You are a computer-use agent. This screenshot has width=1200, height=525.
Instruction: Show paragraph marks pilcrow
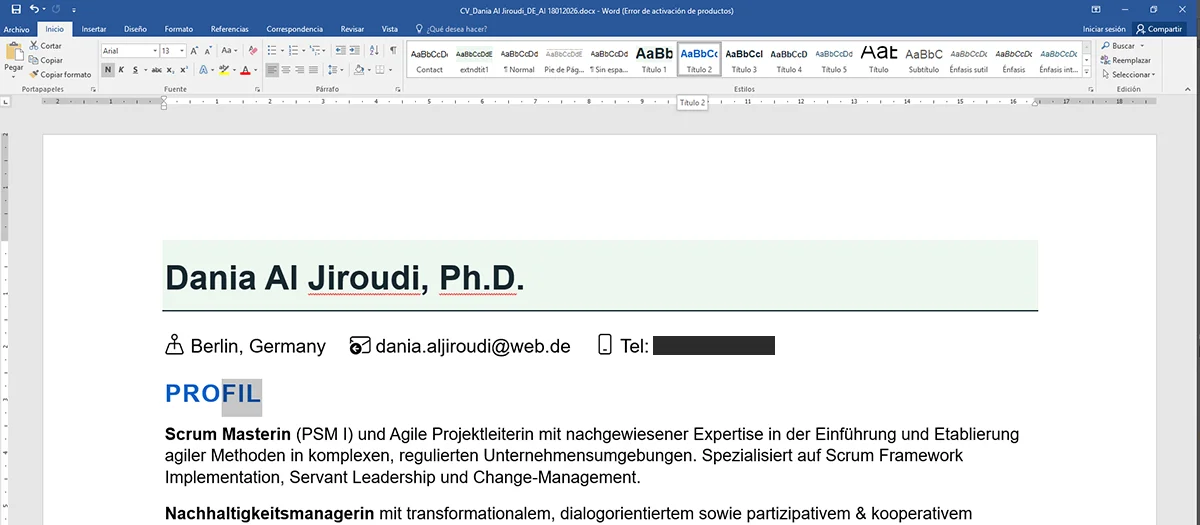393,50
